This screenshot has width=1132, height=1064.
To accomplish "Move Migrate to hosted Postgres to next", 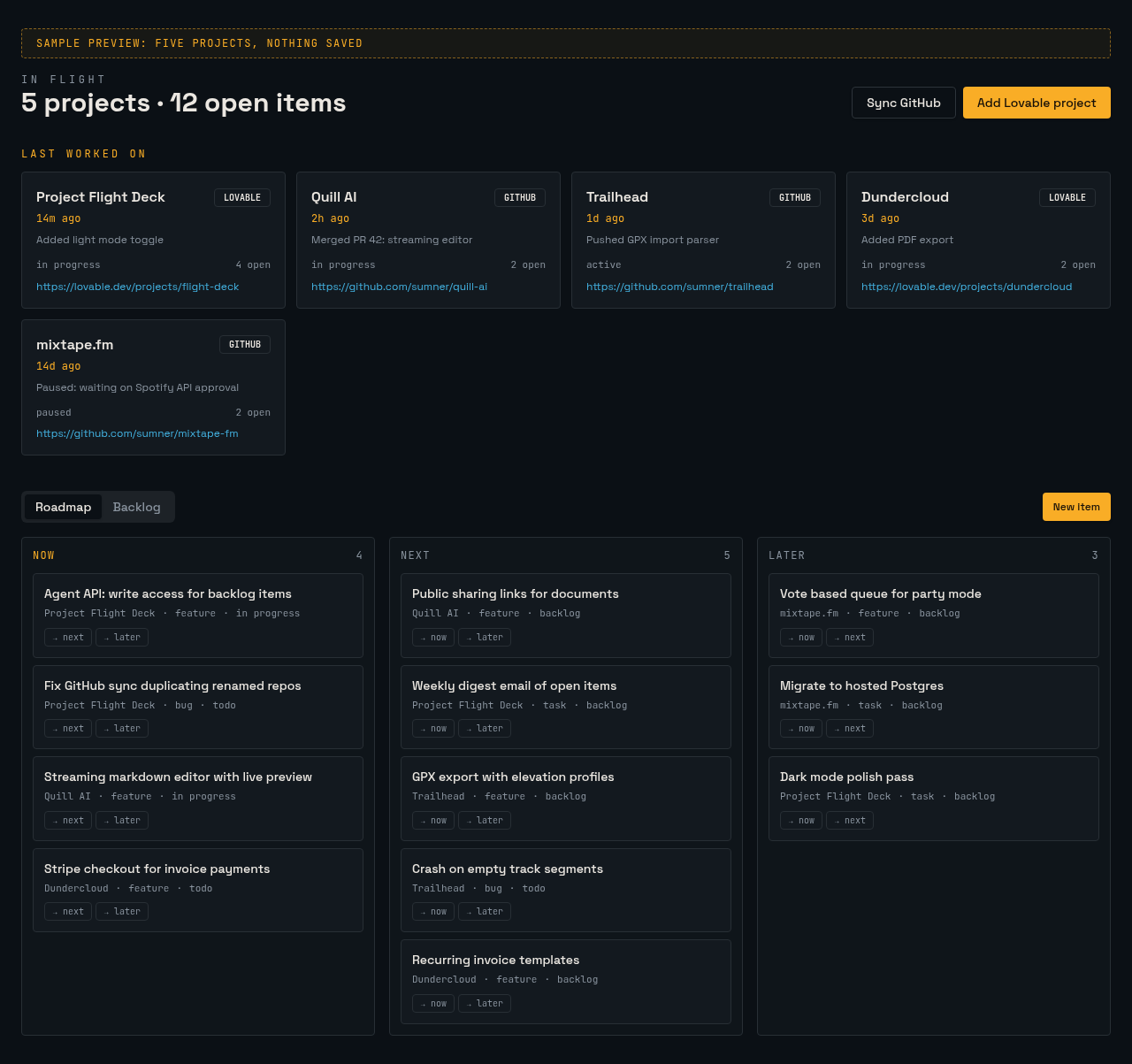I will pos(850,728).
